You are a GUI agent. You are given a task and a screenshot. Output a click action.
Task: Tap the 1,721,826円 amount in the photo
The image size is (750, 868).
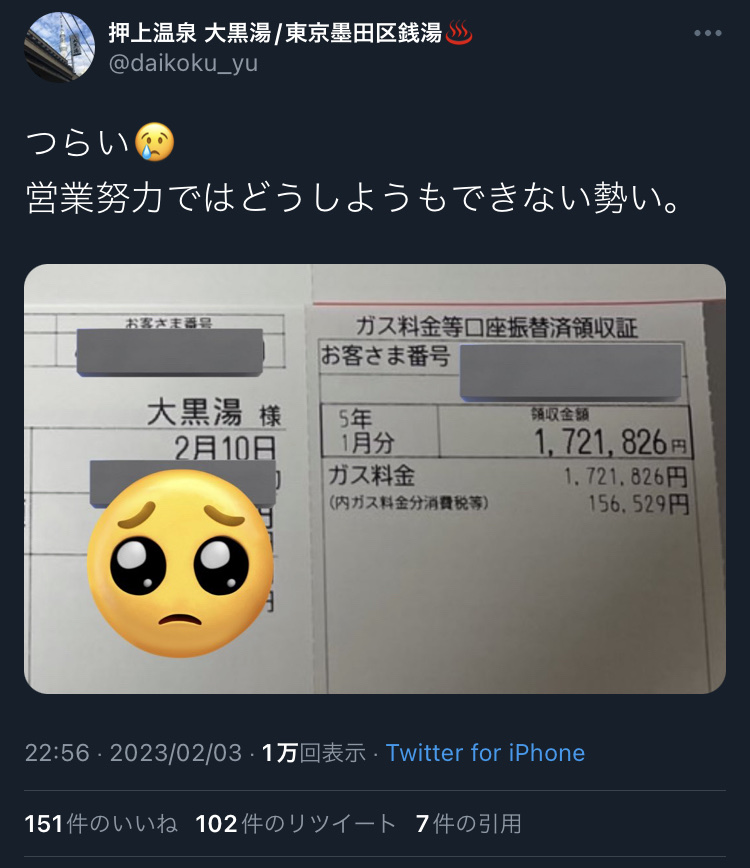click(610, 442)
